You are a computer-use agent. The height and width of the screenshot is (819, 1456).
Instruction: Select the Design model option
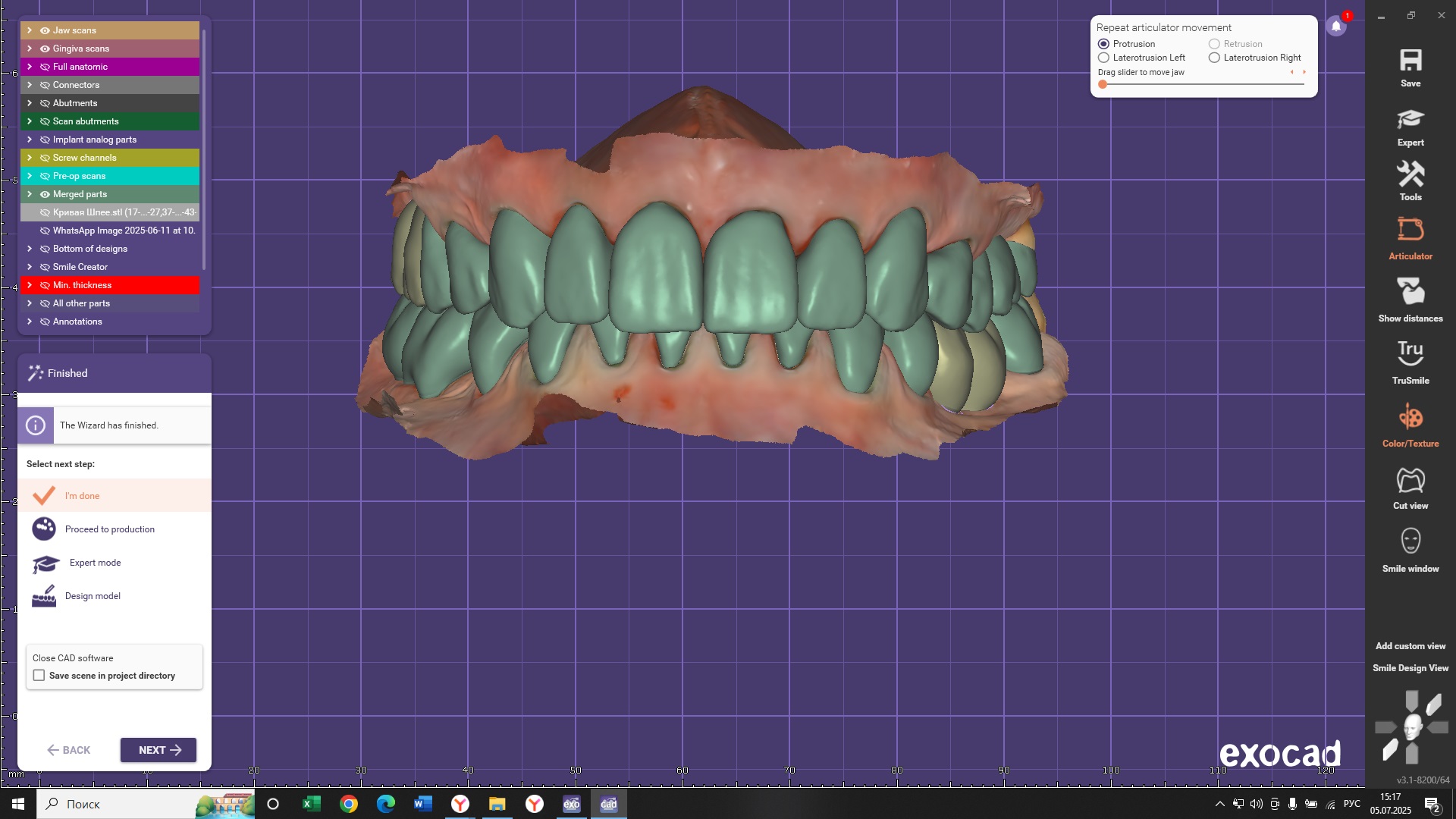(93, 596)
